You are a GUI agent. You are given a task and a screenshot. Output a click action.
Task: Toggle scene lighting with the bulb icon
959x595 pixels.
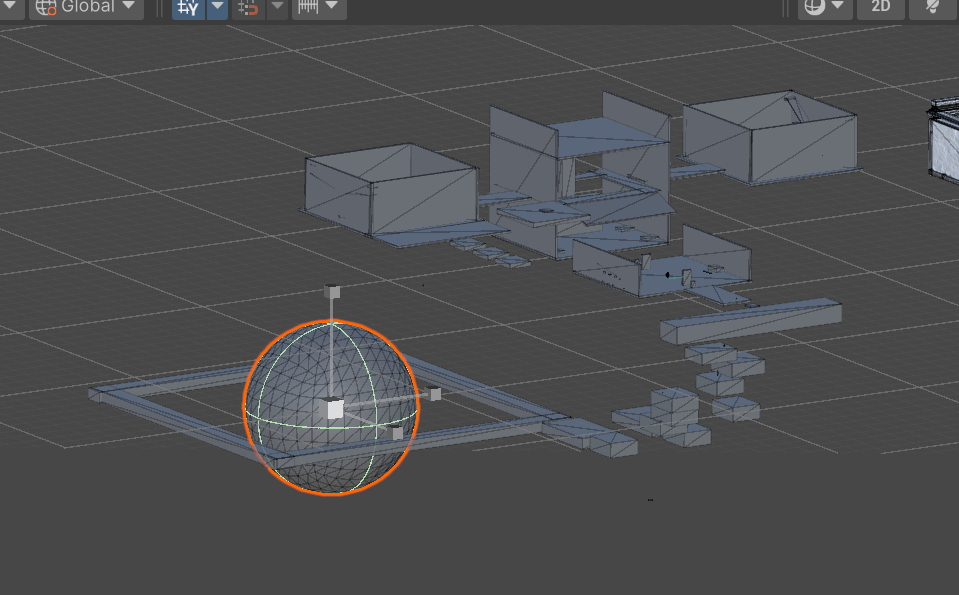(x=932, y=7)
